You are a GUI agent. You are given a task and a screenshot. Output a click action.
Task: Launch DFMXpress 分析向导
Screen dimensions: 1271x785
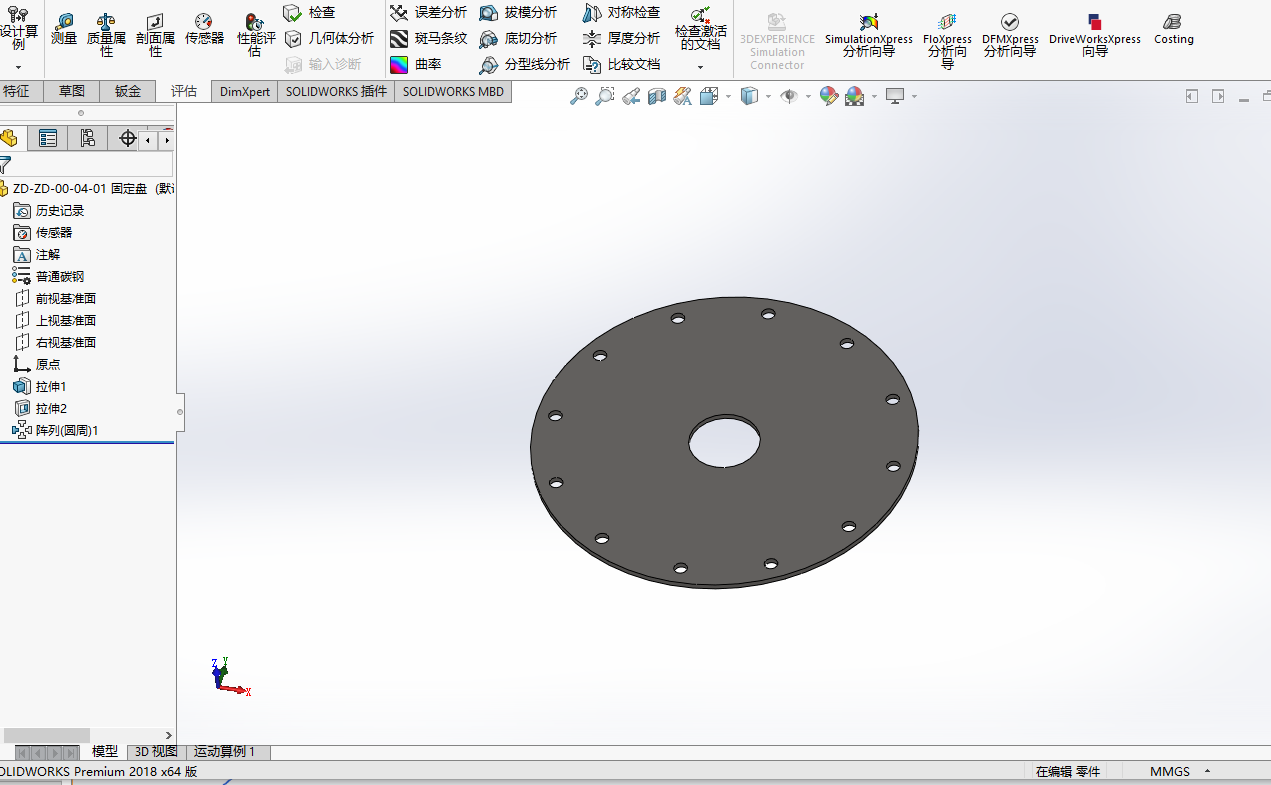click(x=1010, y=36)
